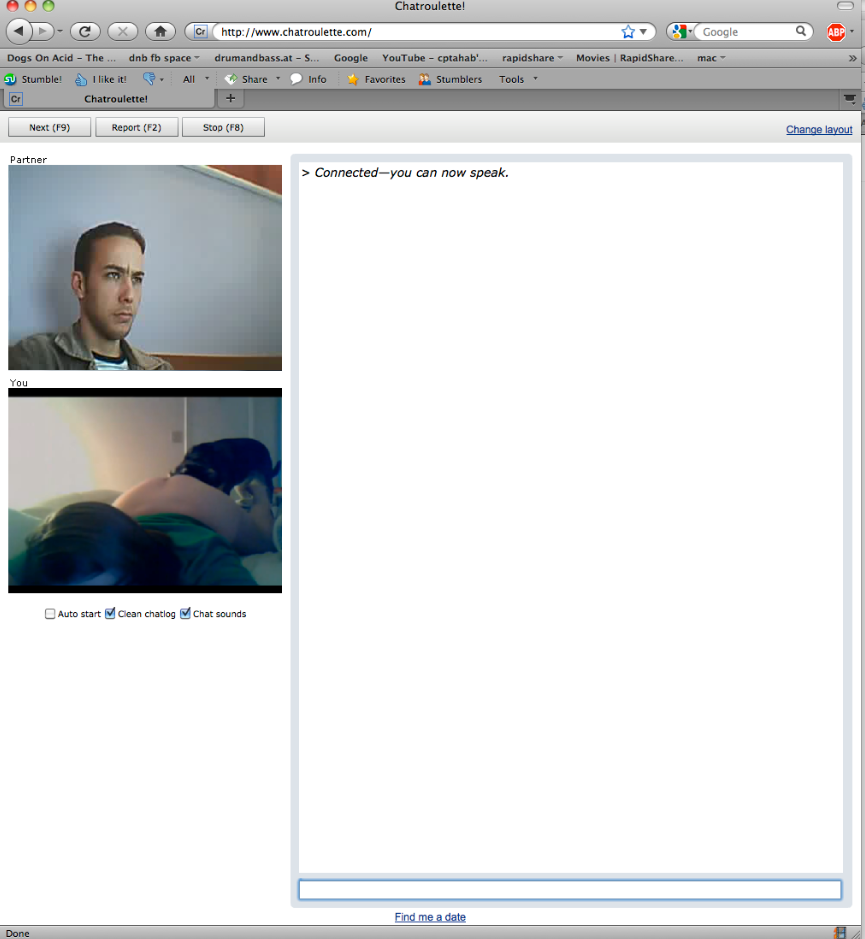
Task: Open the StumbleUpon Tools menu
Action: pos(518,79)
